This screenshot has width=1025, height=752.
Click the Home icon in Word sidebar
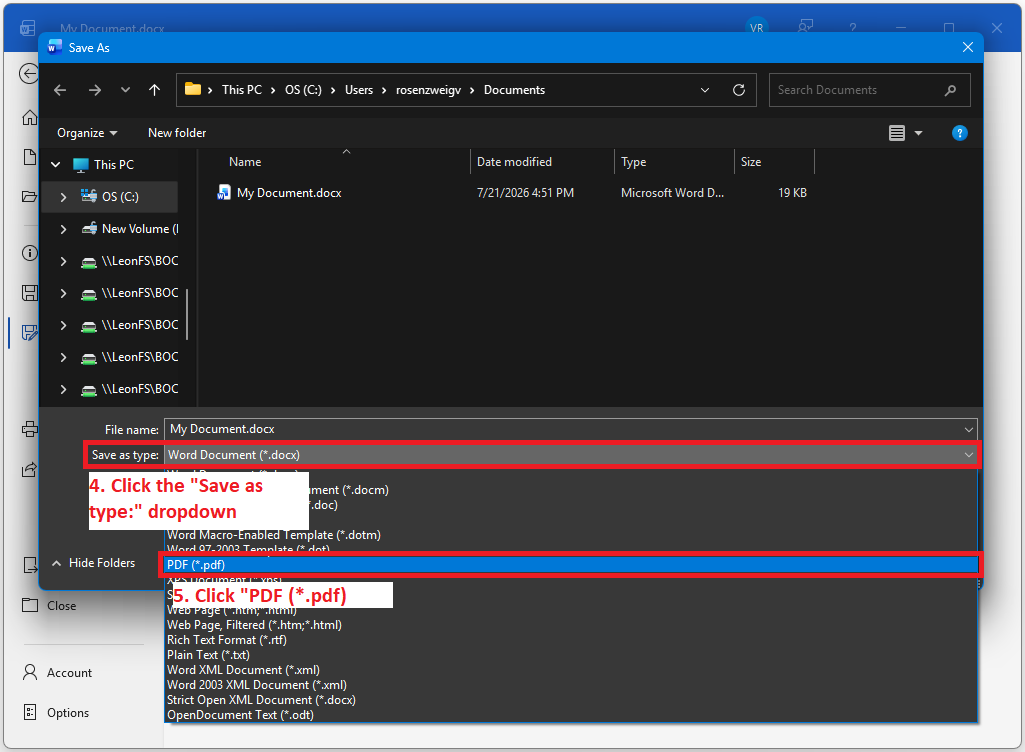point(29,118)
